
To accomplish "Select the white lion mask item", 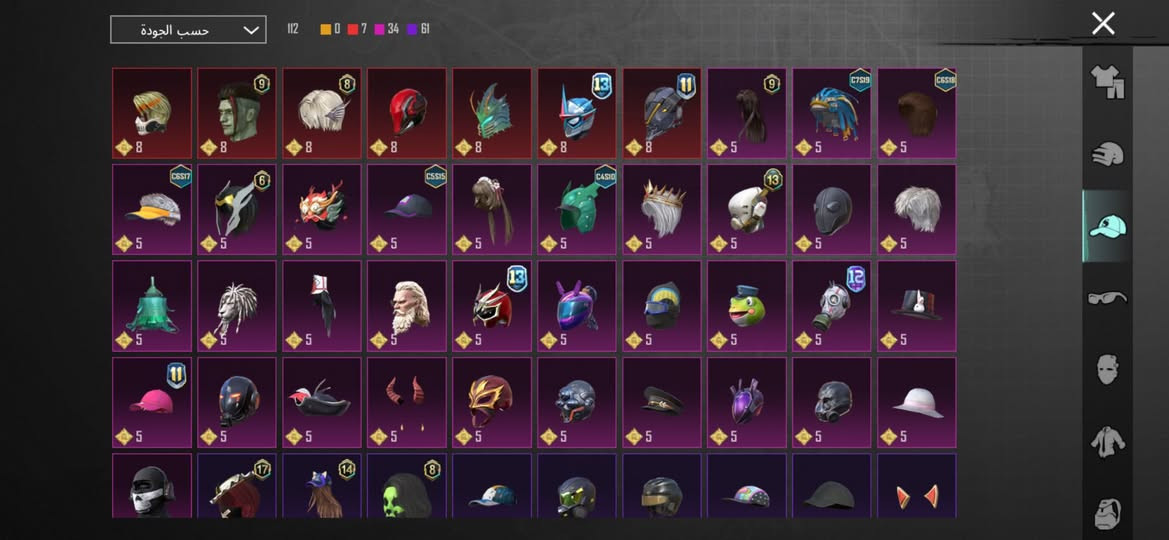I will (x=236, y=306).
